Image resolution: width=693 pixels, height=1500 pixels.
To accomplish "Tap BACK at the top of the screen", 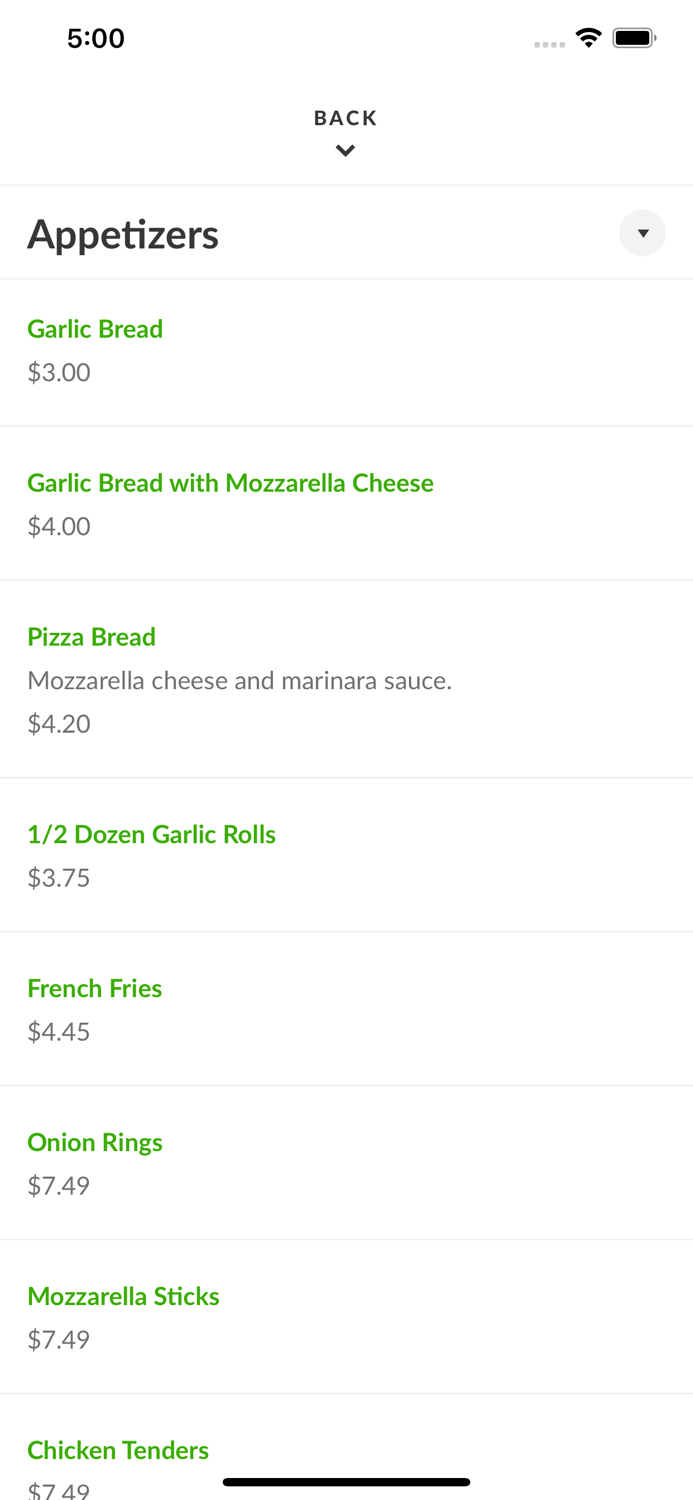I will pos(345,117).
